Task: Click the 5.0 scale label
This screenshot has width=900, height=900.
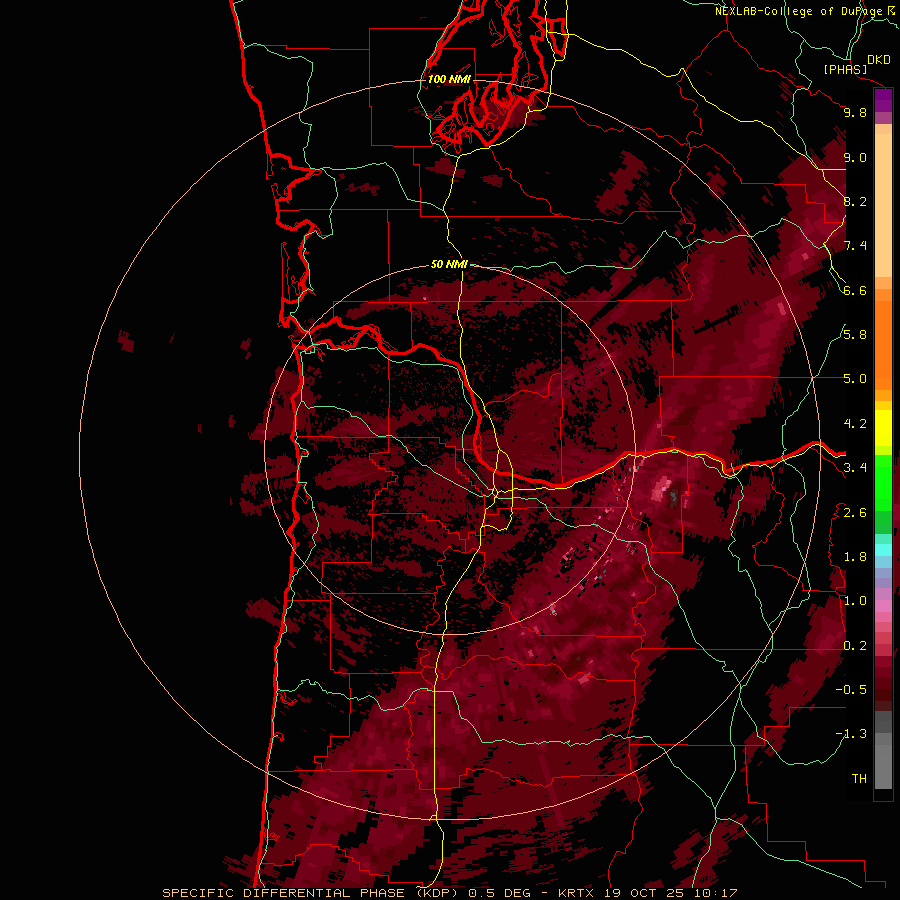Action: tap(855, 379)
